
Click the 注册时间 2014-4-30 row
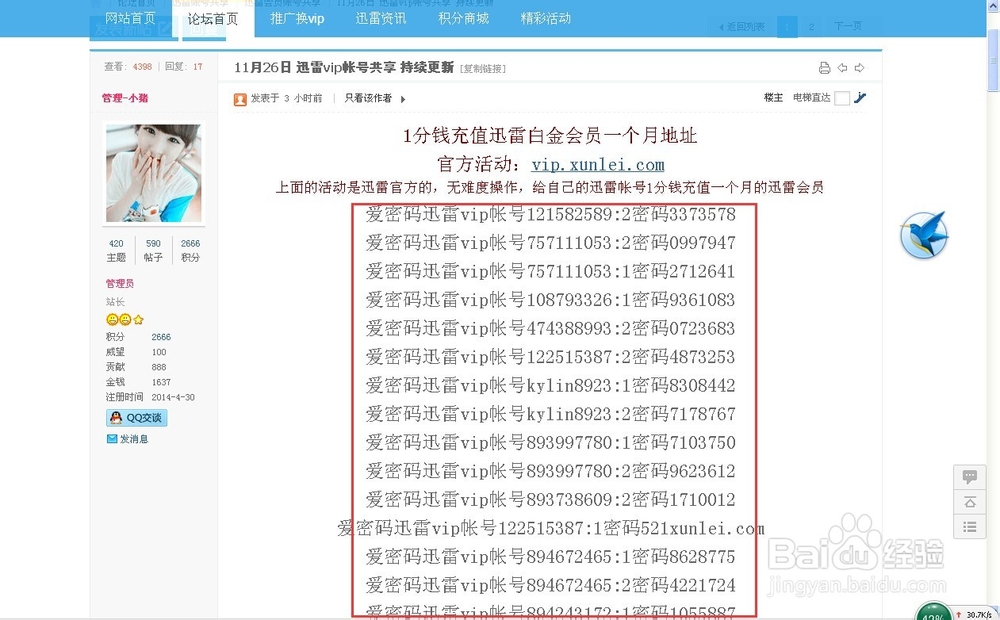(x=151, y=397)
